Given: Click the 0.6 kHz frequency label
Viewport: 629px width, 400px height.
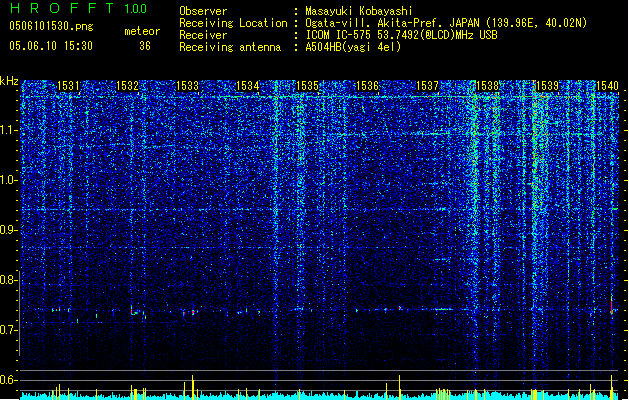Looking at the screenshot, I should tap(8, 380).
